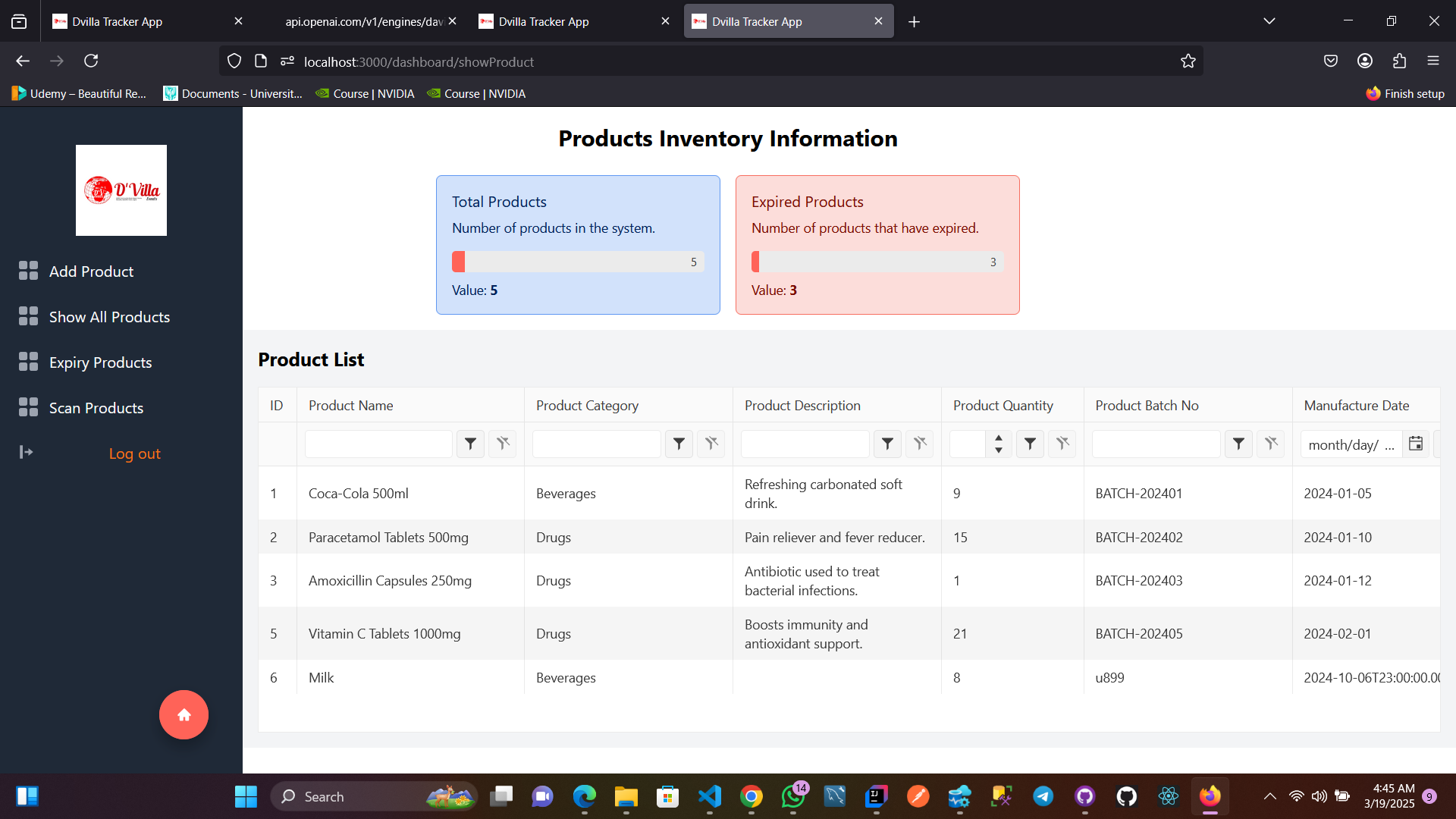The width and height of the screenshot is (1456, 819).
Task: Click the D'Villa logo image
Action: (121, 190)
